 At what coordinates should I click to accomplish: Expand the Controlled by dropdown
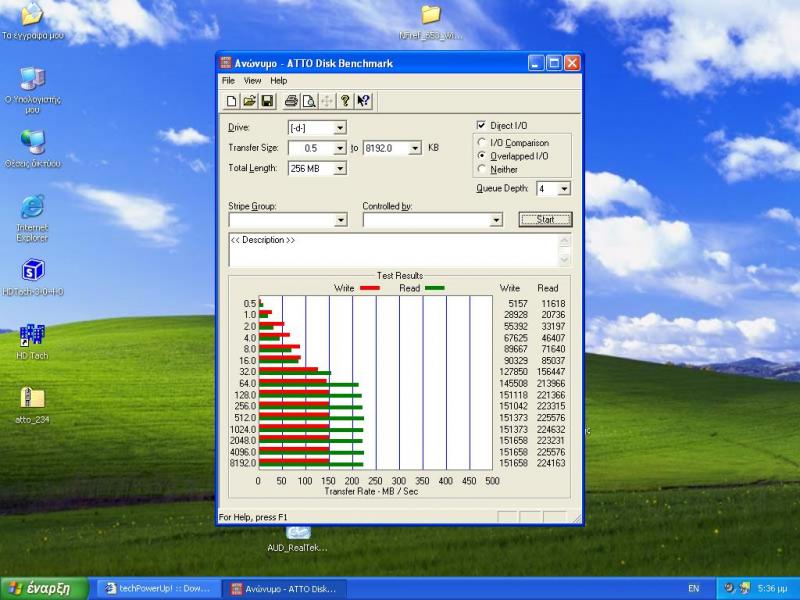[496, 220]
